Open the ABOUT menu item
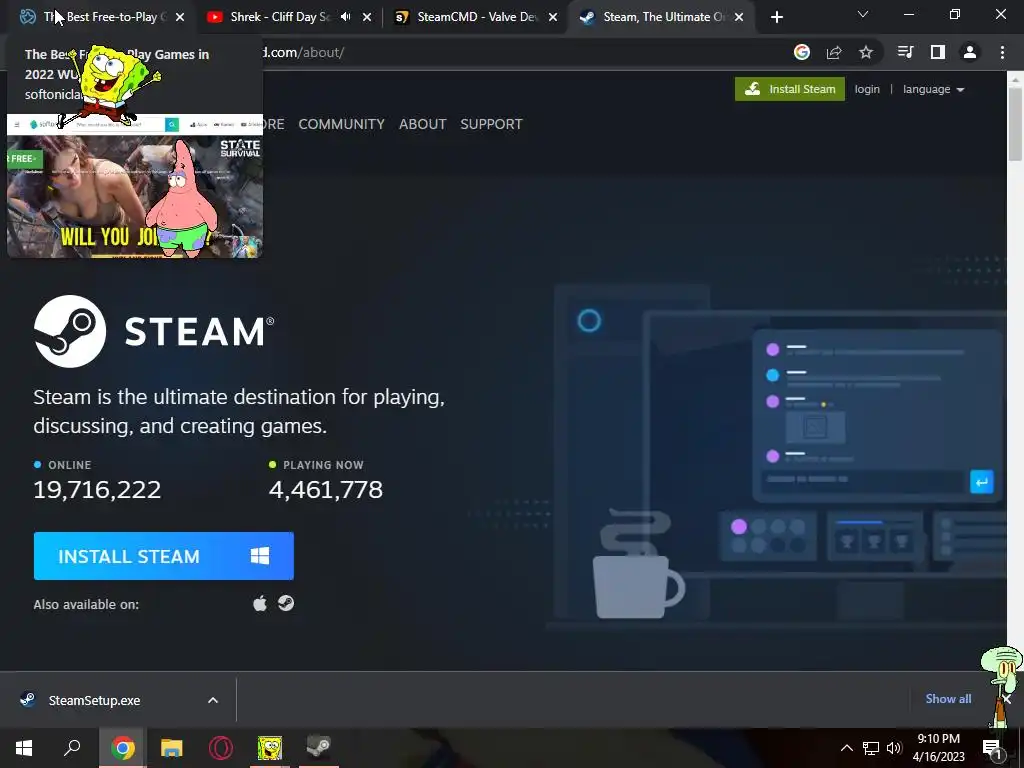The width and height of the screenshot is (1024, 768). point(423,124)
